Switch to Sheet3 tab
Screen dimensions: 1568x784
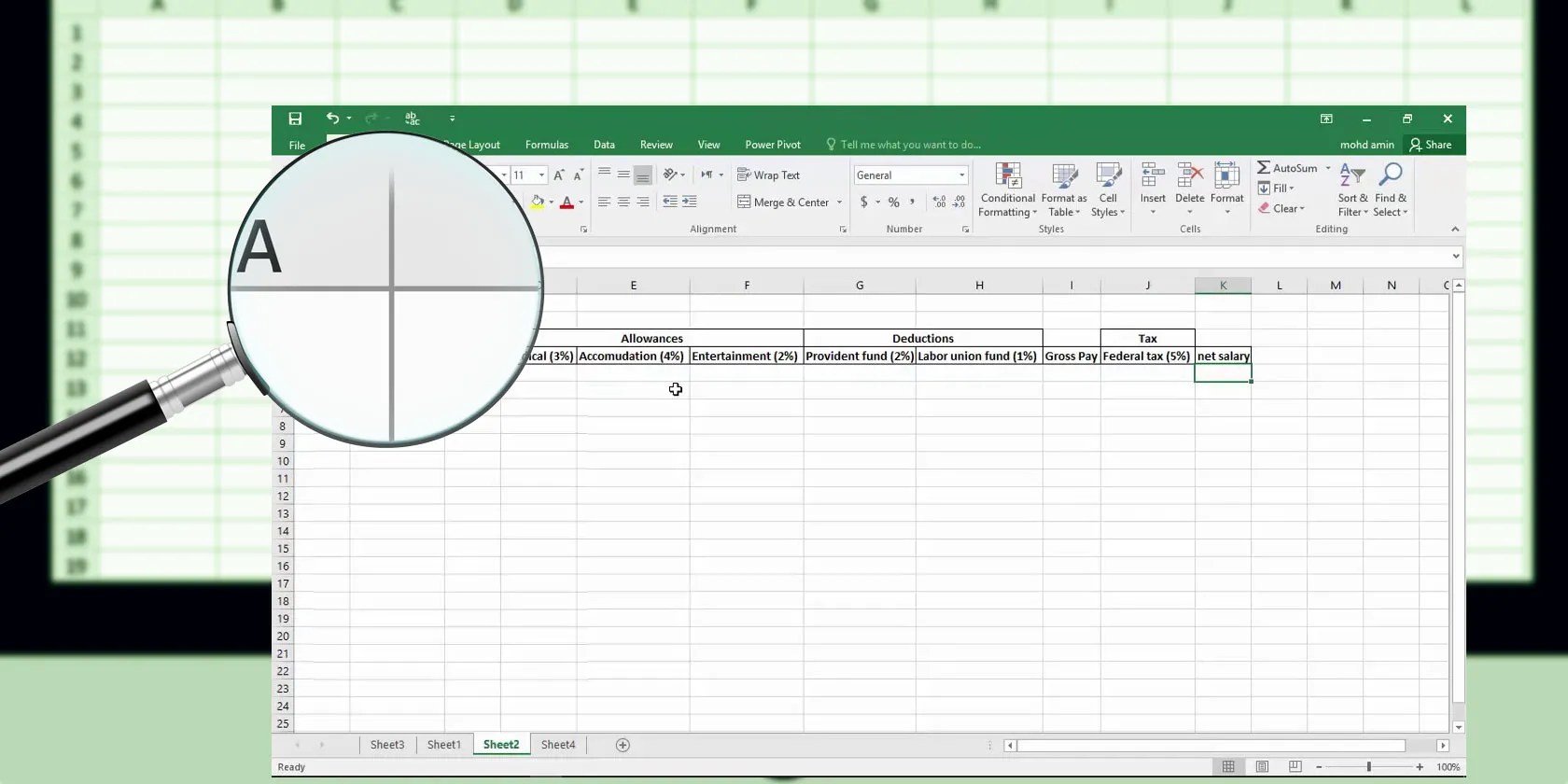pos(387,745)
